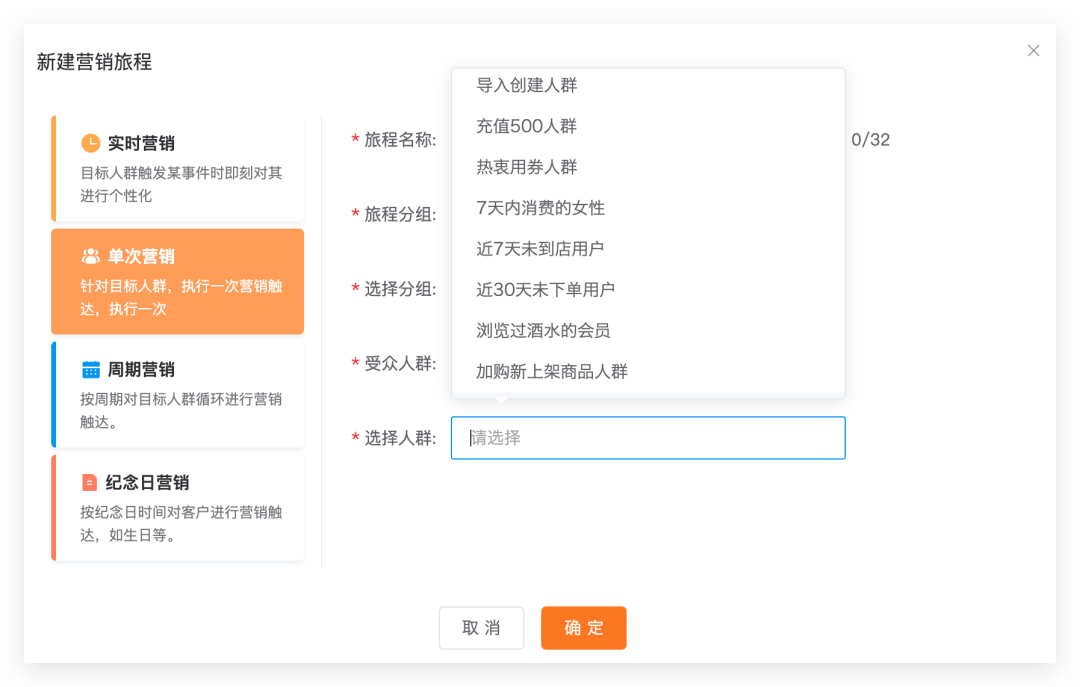1080x687 pixels.
Task: Pick the 7天内消费的女性 option
Action: pos(541,208)
